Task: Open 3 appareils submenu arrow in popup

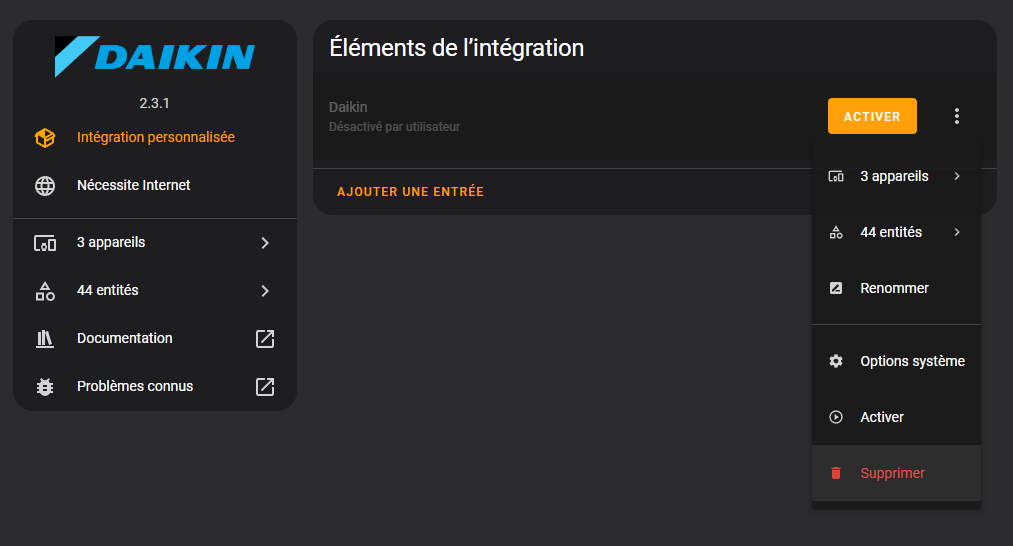Action: [957, 176]
